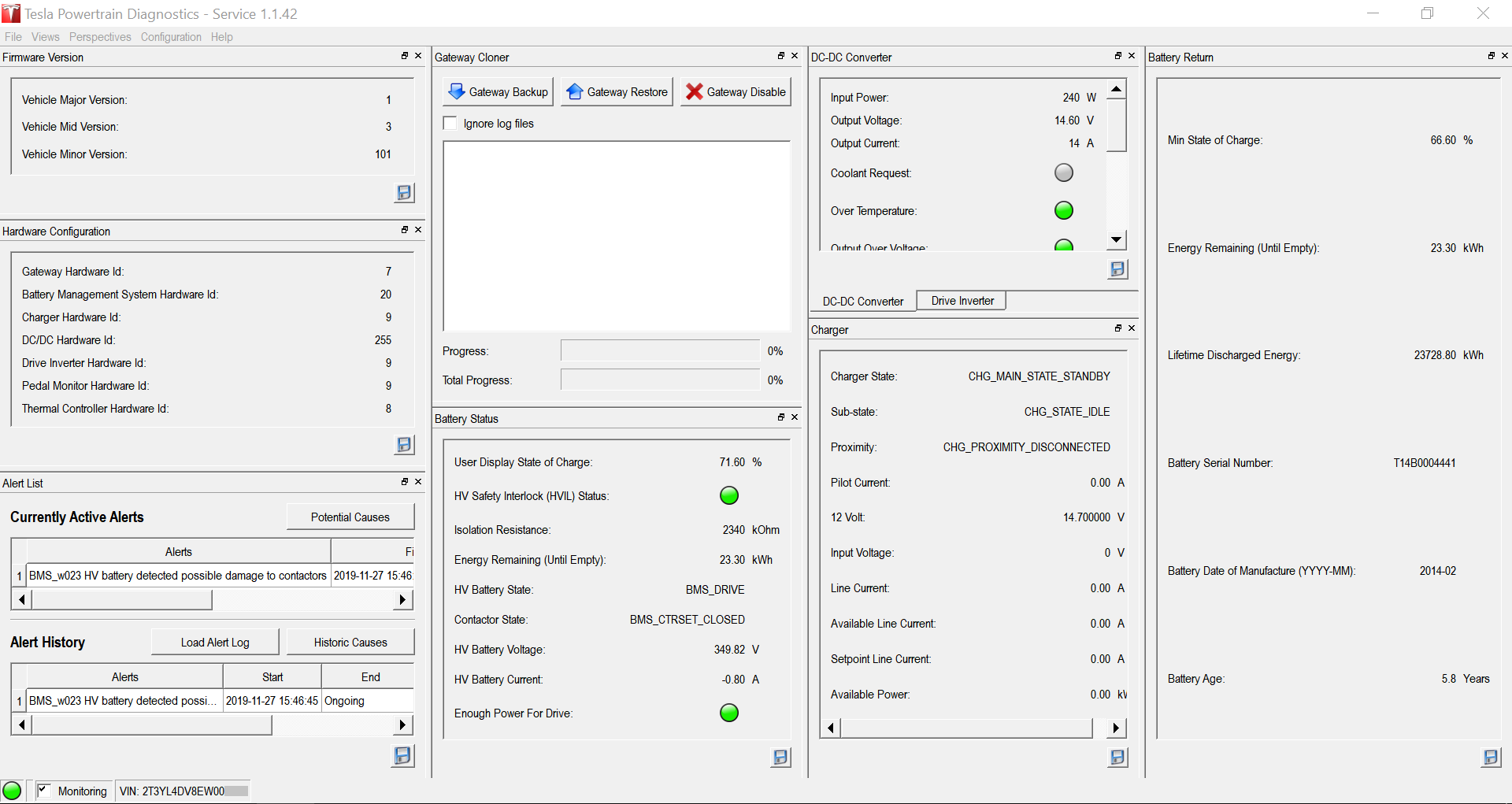This screenshot has height=804, width=1512.
Task: Click the save icon in Battery Status panel
Action: [780, 758]
